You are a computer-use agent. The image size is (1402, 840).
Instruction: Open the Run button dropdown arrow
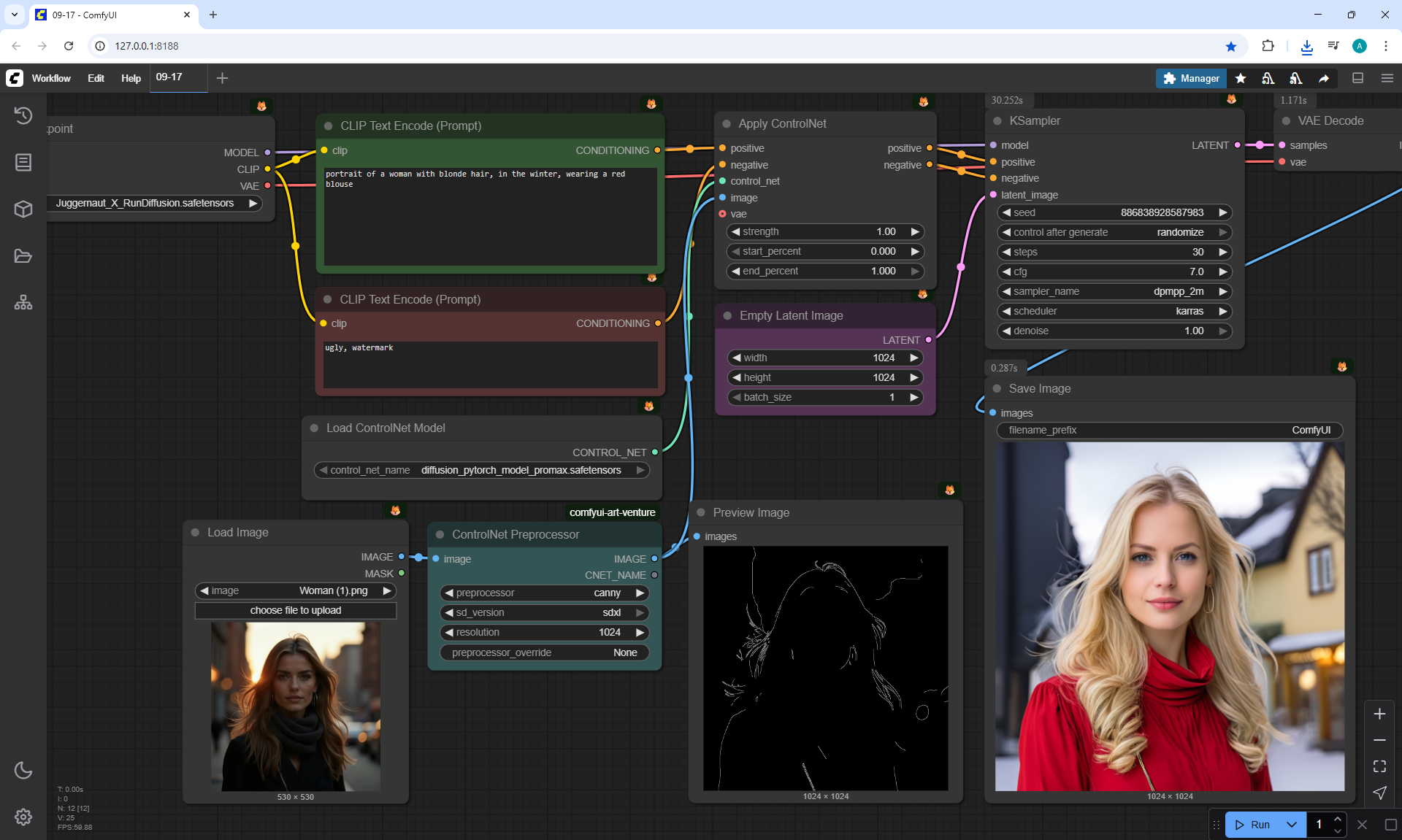(x=1292, y=825)
